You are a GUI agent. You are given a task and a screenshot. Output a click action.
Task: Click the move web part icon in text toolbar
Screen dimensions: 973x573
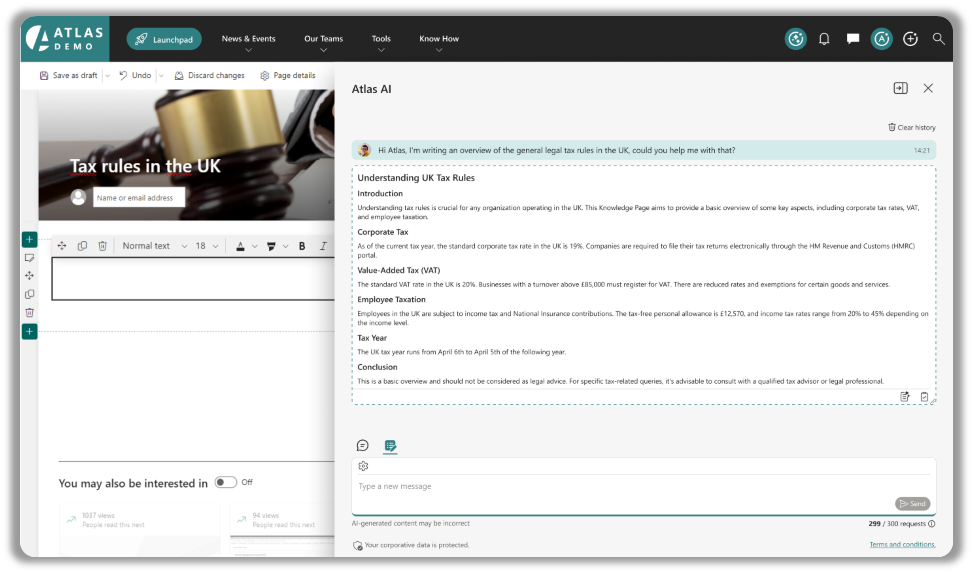click(62, 246)
